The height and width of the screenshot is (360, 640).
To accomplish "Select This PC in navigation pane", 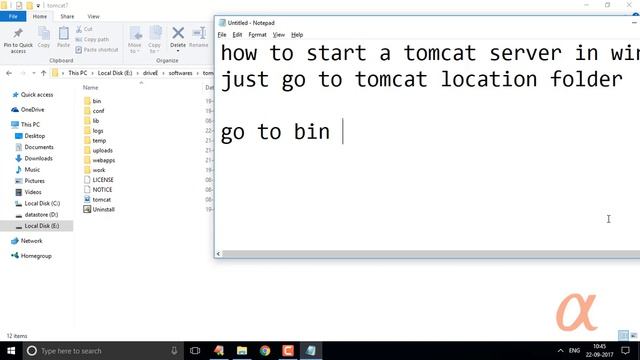I will (30, 124).
